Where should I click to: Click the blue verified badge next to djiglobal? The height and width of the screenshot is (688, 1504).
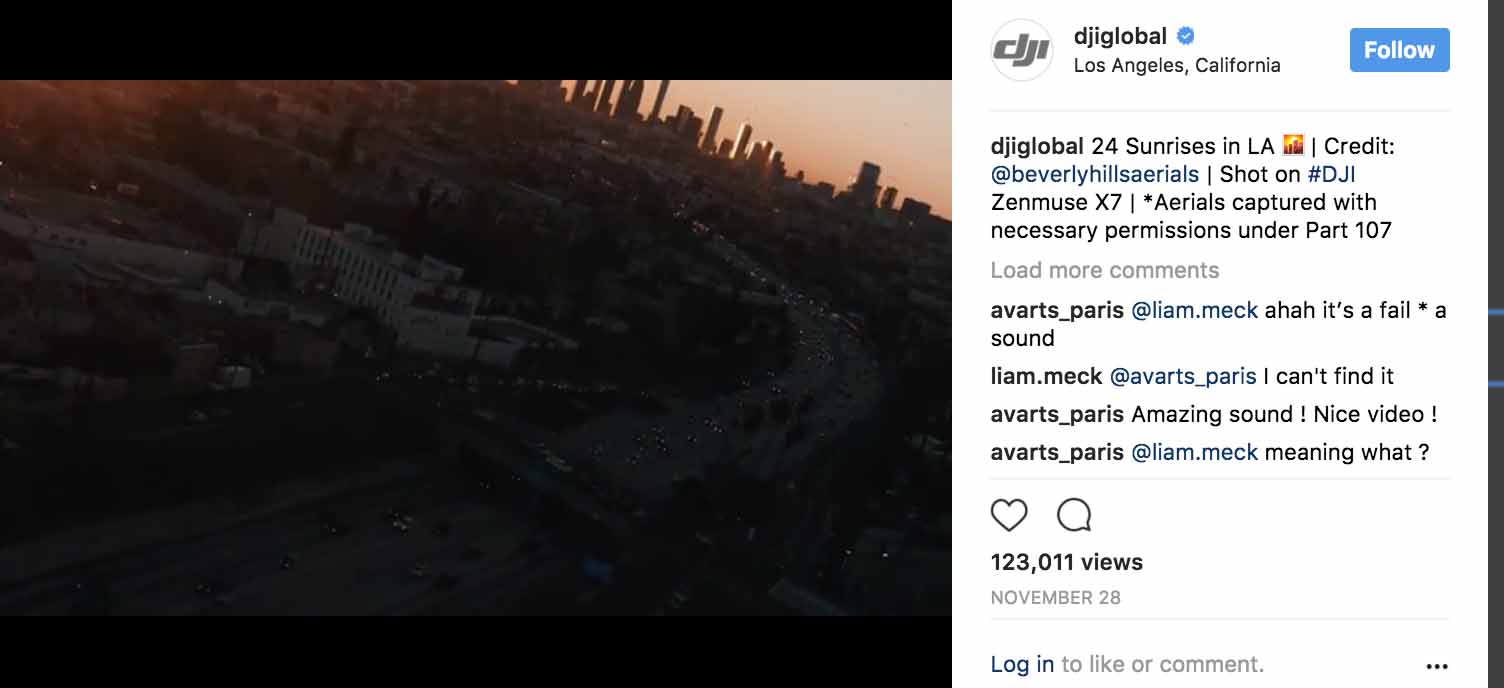click(1185, 36)
